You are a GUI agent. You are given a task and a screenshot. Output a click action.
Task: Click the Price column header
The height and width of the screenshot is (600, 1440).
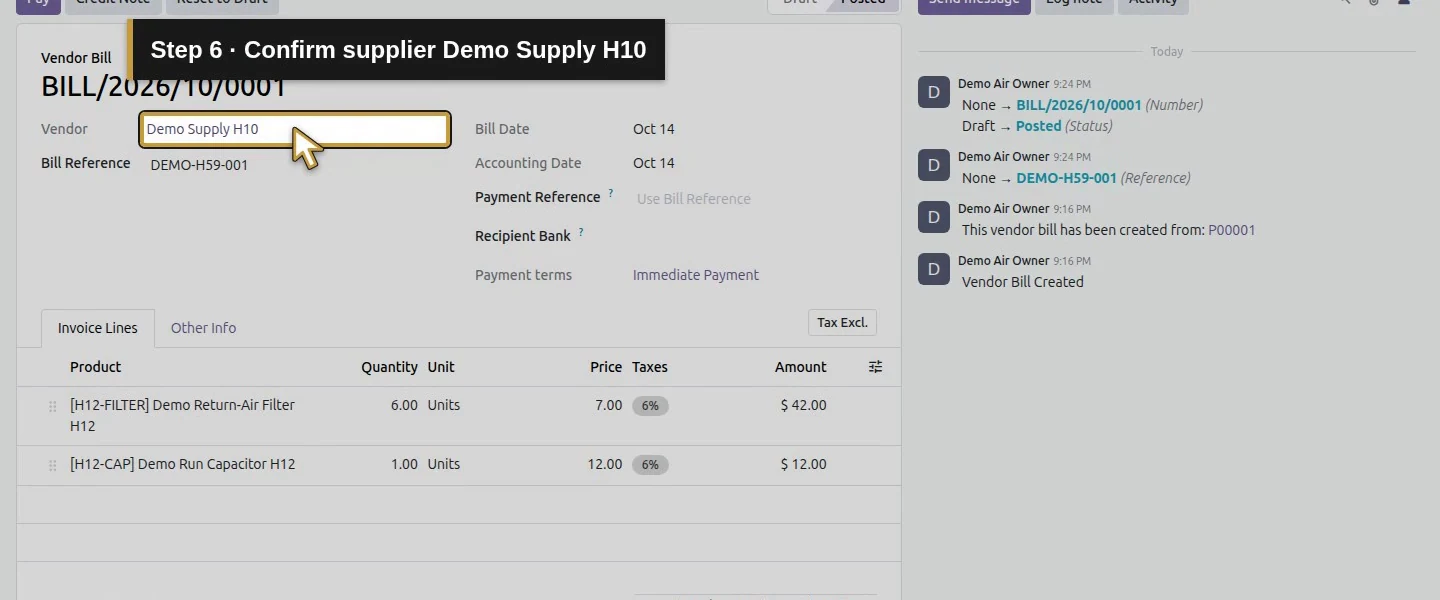click(606, 367)
